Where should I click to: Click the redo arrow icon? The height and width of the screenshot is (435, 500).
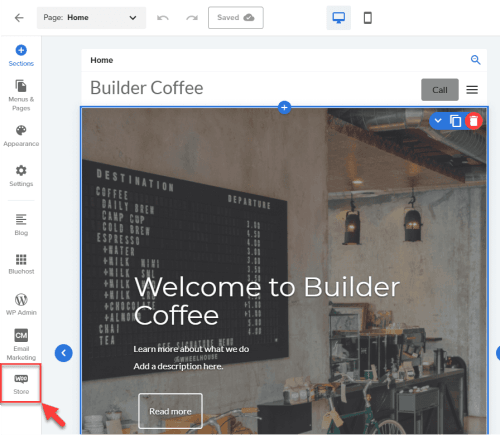point(192,18)
